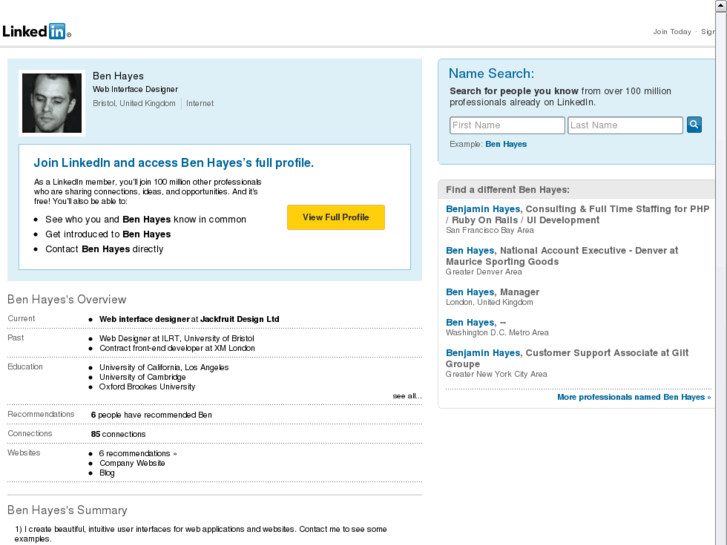Click the LinkedIn logo
Viewport: 727px width, 545px height.
(x=36, y=31)
